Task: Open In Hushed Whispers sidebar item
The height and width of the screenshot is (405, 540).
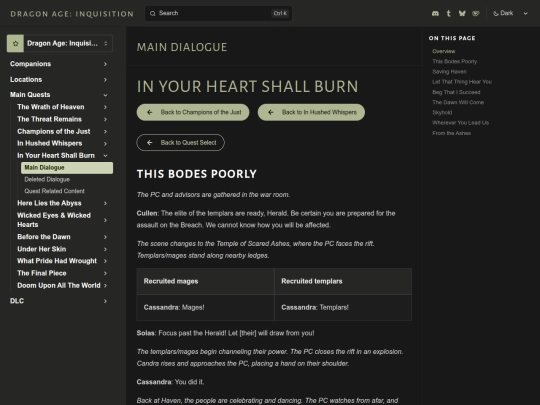Action: tap(50, 144)
